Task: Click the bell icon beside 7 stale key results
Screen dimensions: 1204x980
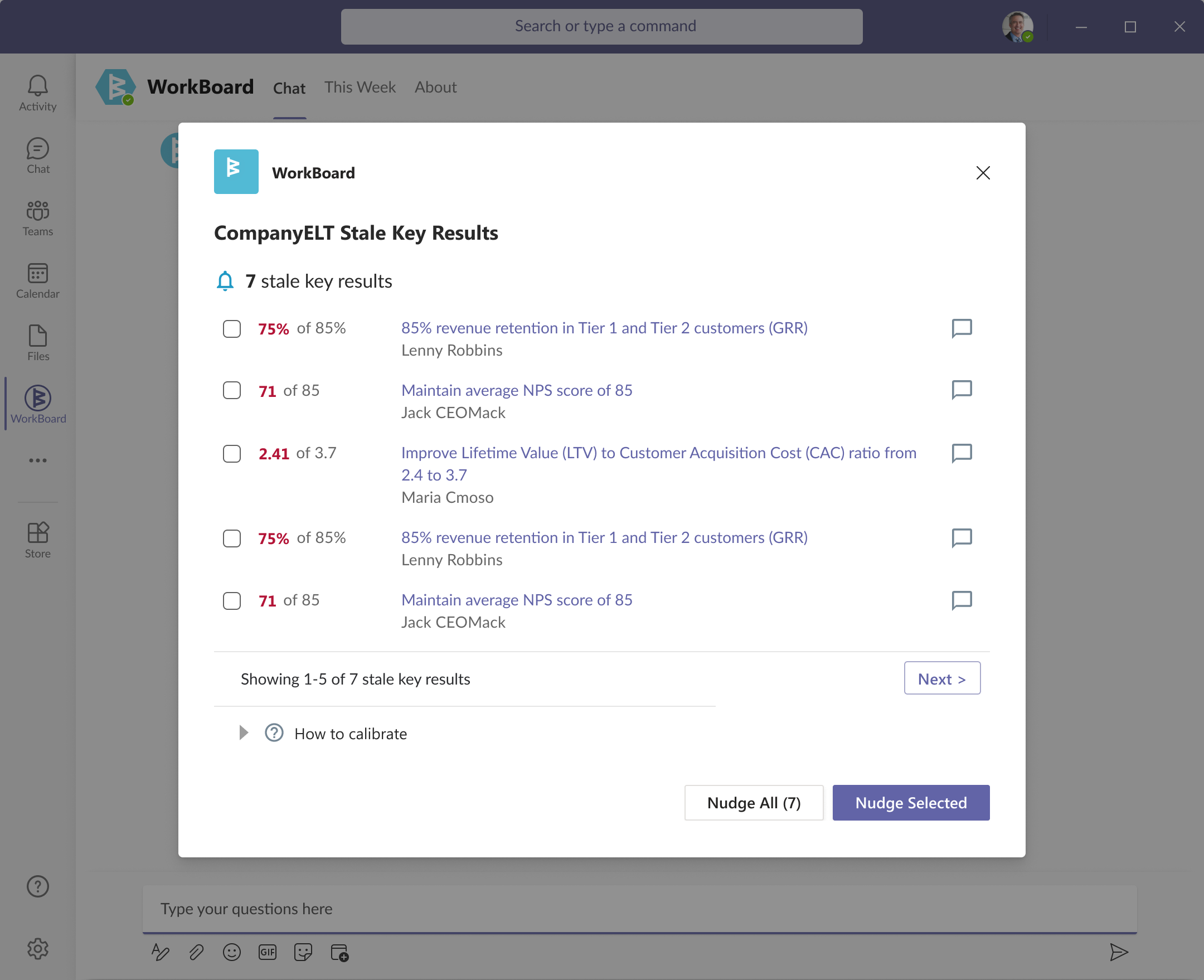Action: (x=225, y=281)
